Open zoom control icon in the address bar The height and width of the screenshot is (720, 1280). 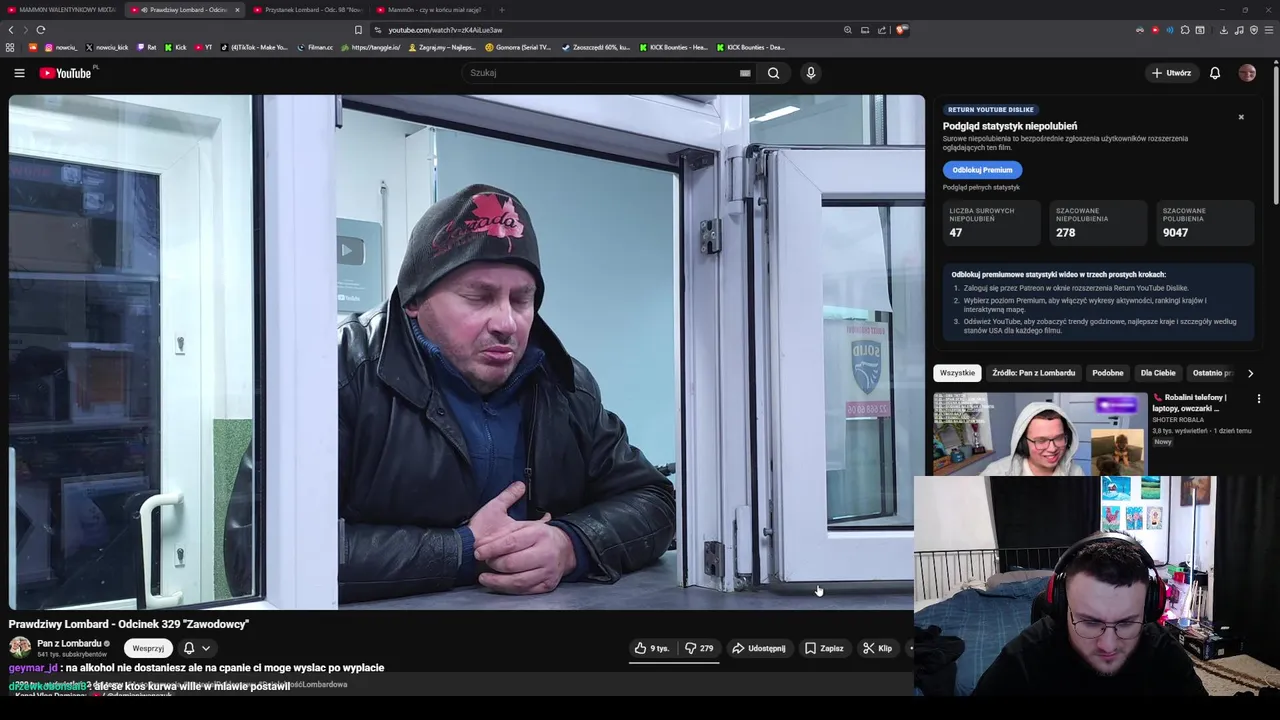[848, 30]
